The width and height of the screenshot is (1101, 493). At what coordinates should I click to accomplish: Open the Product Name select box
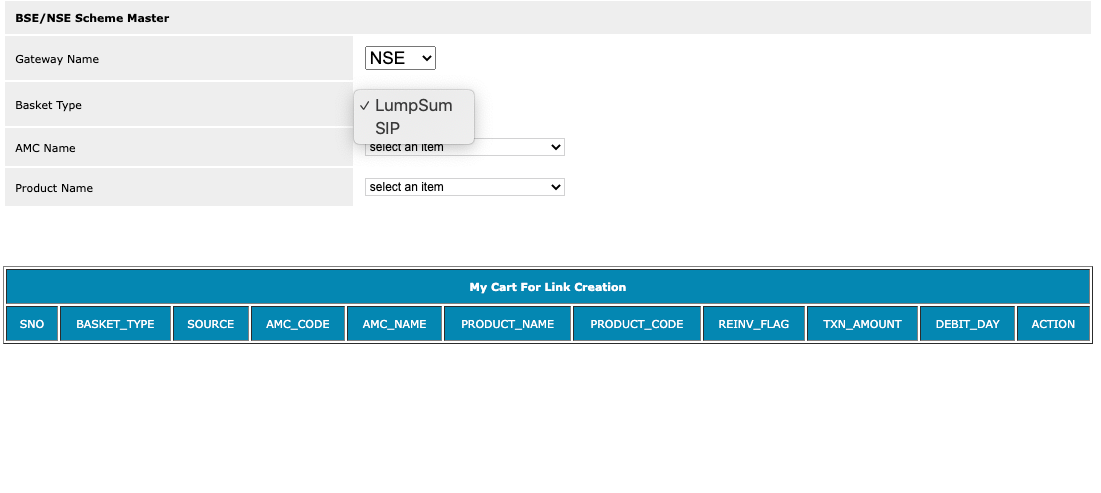coord(465,187)
